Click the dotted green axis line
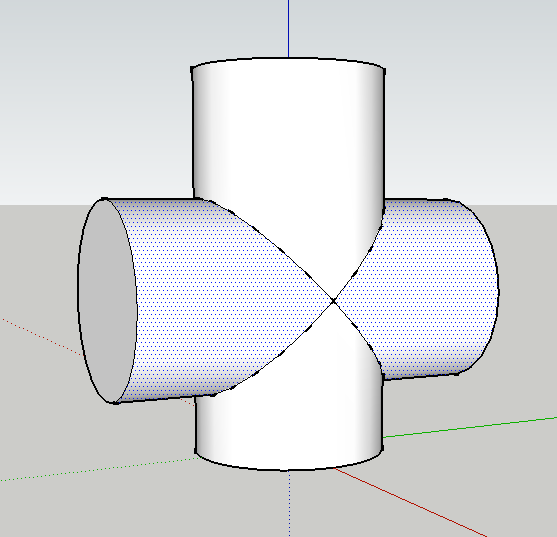 99,470
